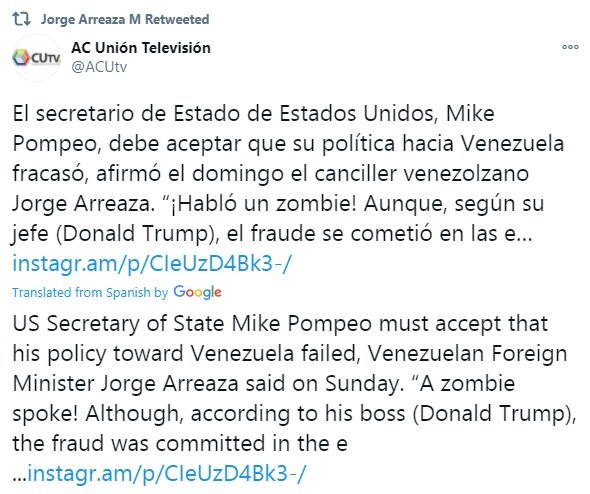Screen dimensions: 590x494
Task: Click the retweet arrows icon
Action: (x=21, y=19)
